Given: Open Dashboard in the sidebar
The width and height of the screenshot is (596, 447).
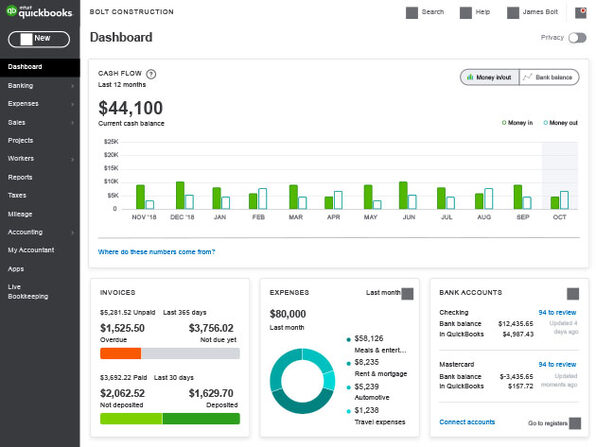Looking at the screenshot, I should coord(40,67).
